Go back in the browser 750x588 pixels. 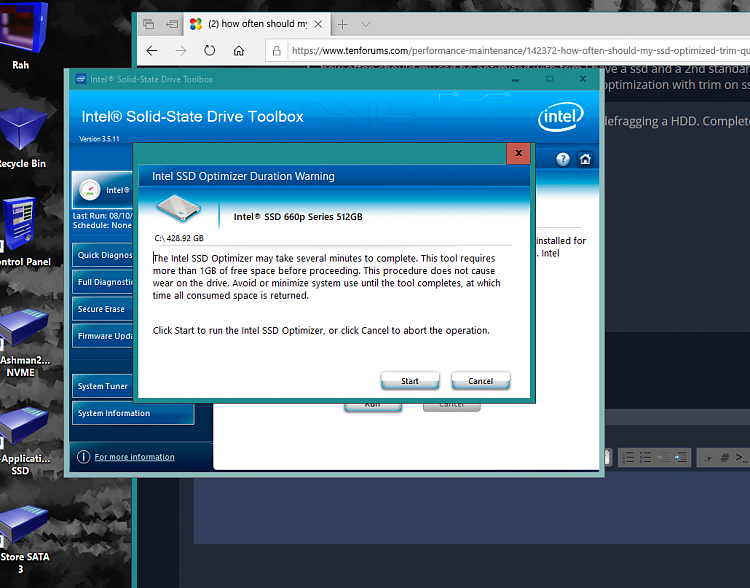click(x=152, y=51)
